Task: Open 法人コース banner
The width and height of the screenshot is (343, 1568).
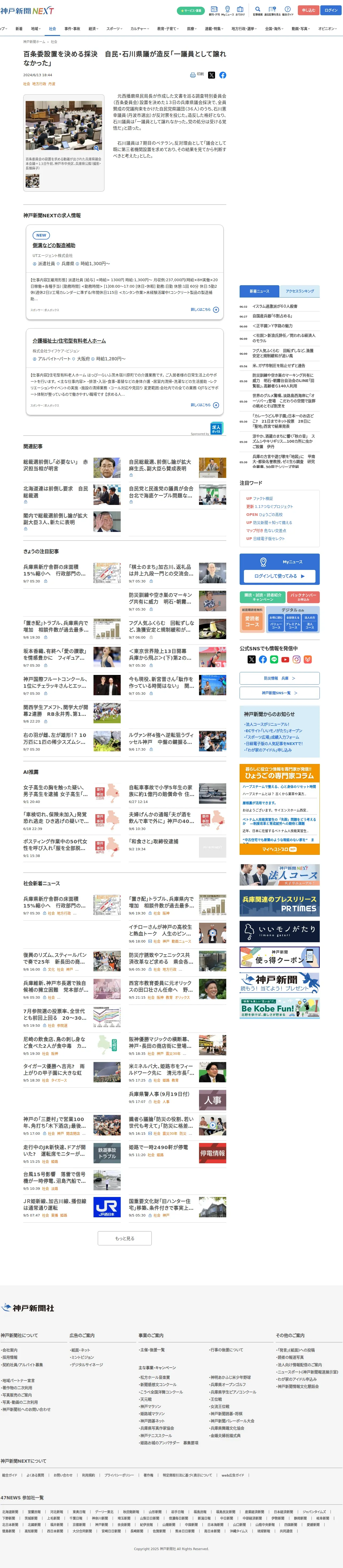Action: click(280, 875)
